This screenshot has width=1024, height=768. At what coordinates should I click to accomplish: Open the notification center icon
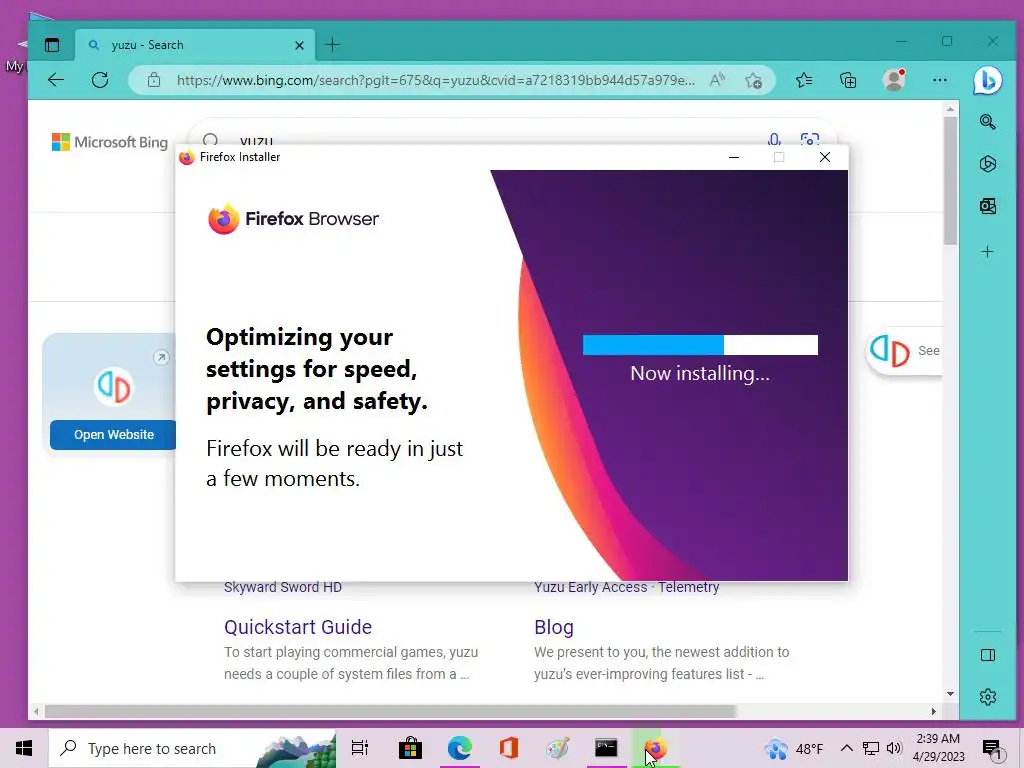(x=993, y=749)
